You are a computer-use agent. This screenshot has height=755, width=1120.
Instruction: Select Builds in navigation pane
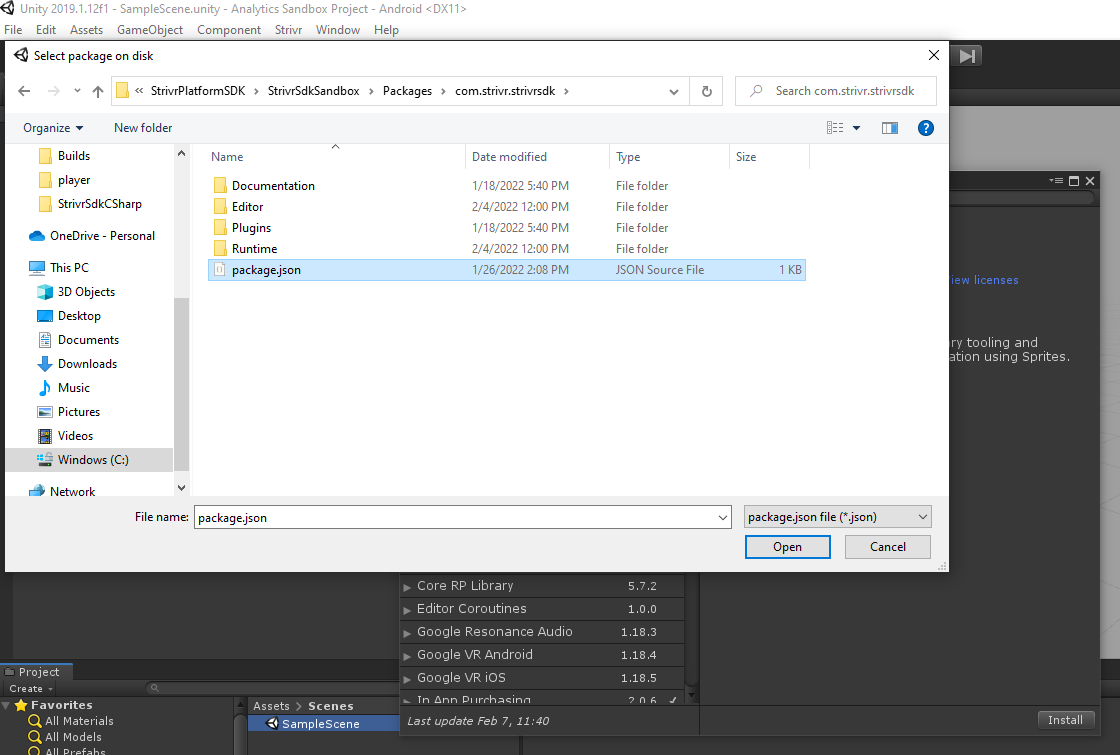(x=74, y=156)
